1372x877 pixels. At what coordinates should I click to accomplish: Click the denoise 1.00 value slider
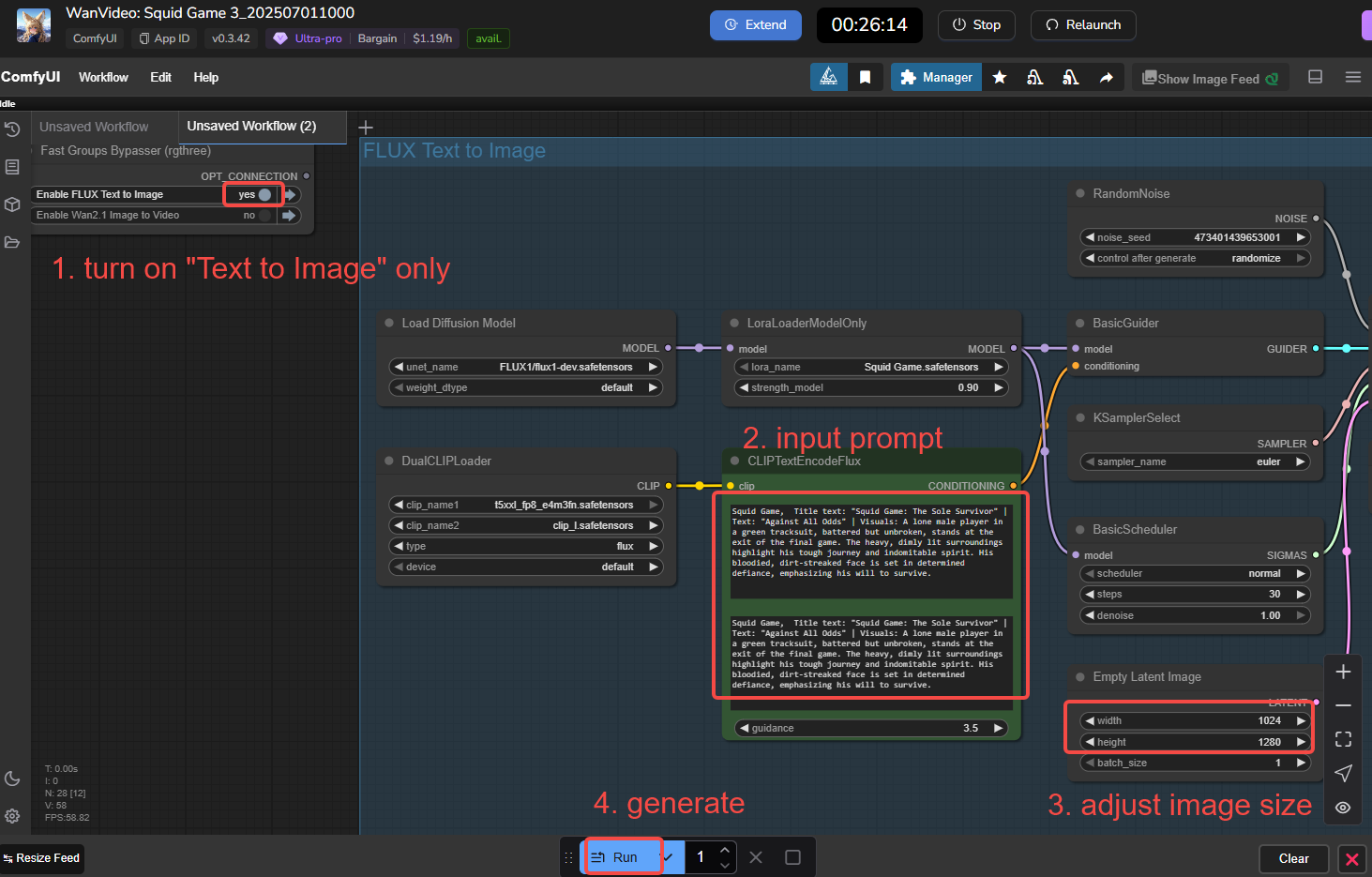tap(1196, 615)
